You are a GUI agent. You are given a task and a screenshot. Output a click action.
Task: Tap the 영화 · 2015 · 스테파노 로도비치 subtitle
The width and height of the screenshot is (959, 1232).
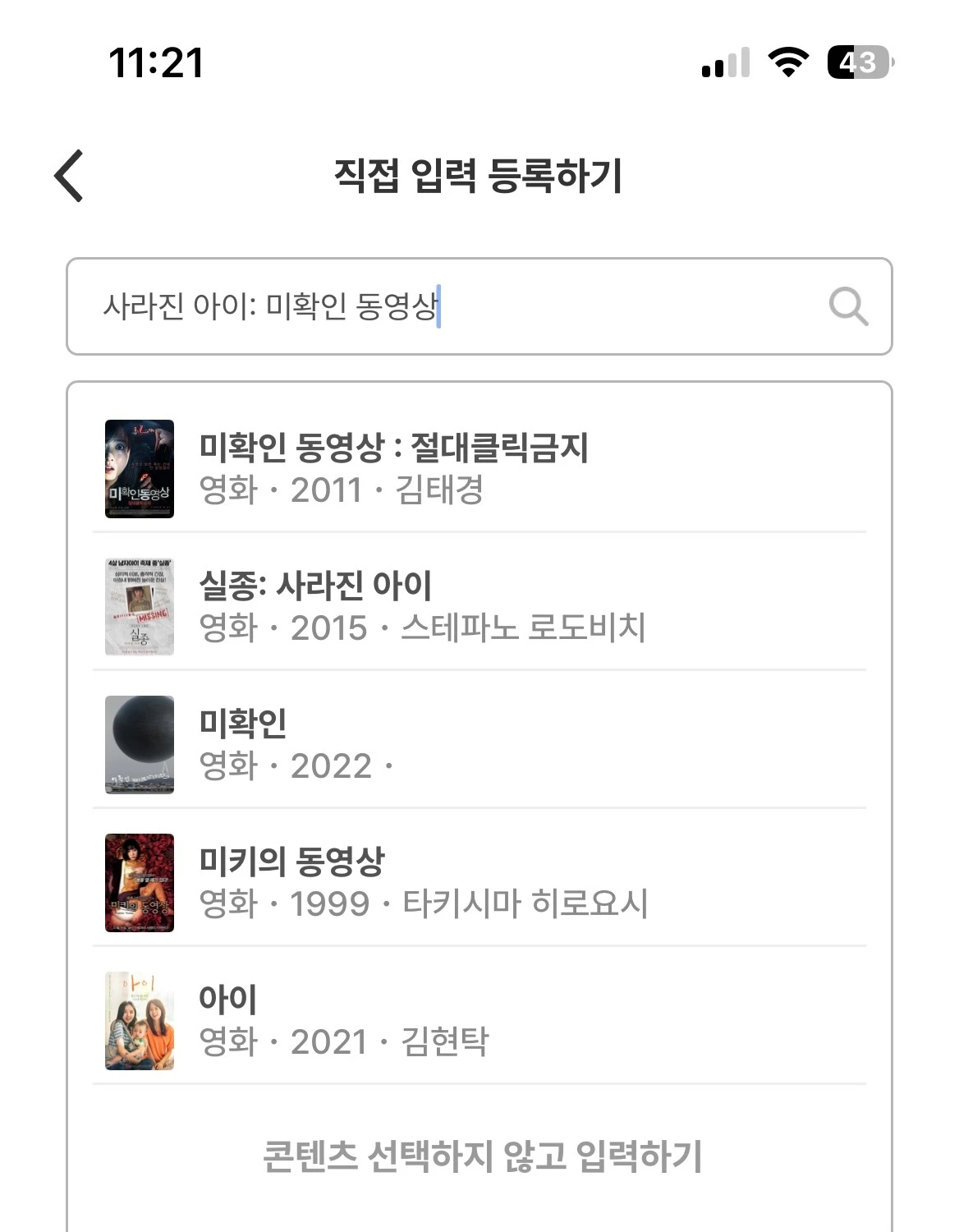coord(422,628)
